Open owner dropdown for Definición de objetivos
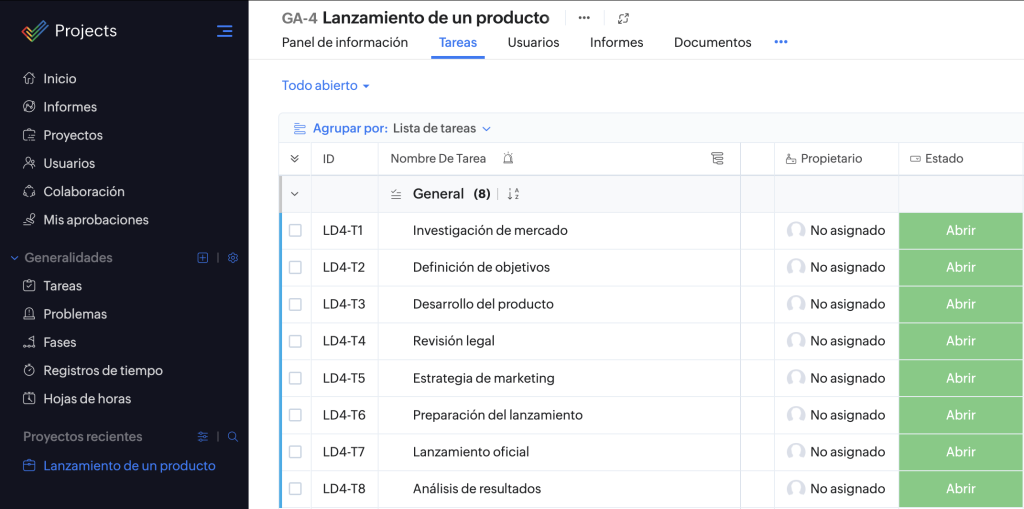Screen dimensions: 1024x509 pos(836,267)
